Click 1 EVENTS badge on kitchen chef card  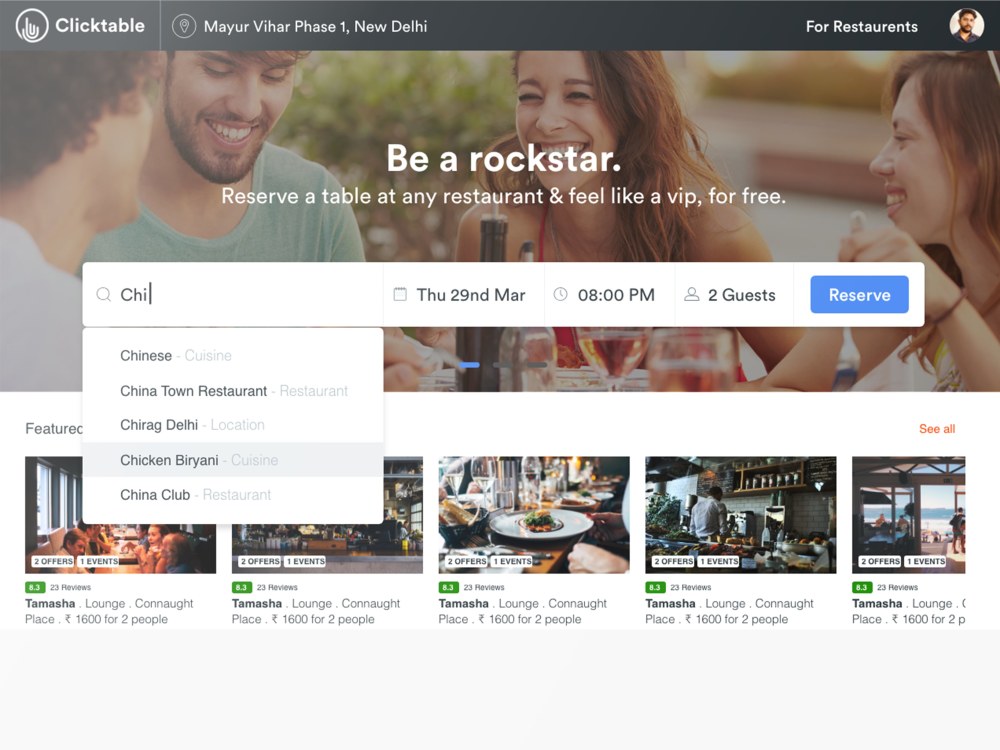click(718, 561)
